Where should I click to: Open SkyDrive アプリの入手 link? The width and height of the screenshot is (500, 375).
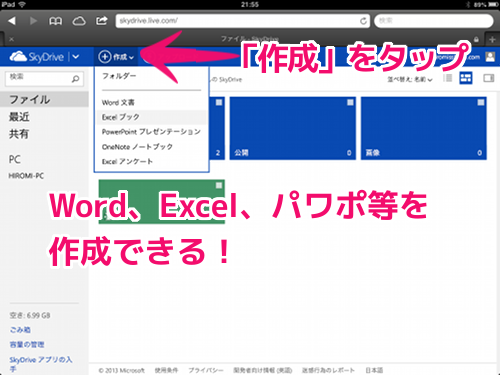pos(41,364)
